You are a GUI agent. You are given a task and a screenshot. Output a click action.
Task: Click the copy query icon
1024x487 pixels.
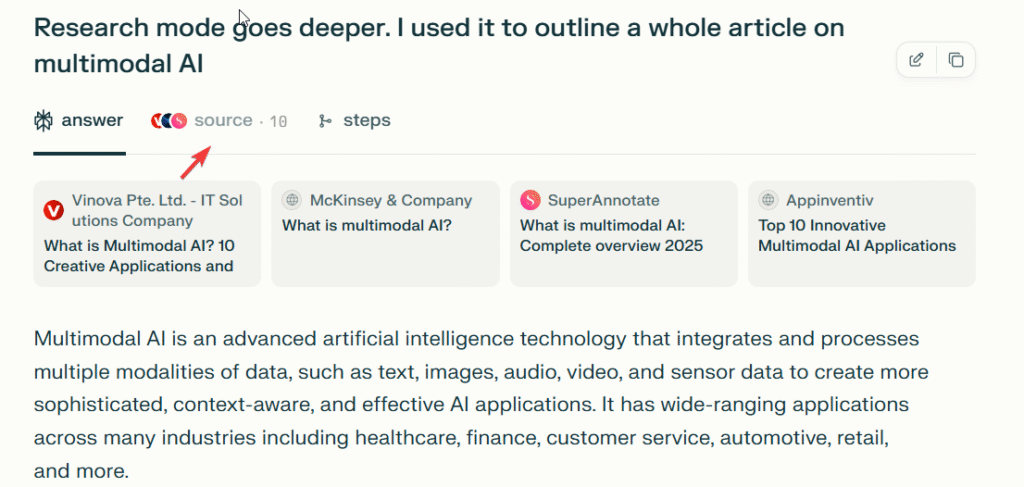[956, 60]
